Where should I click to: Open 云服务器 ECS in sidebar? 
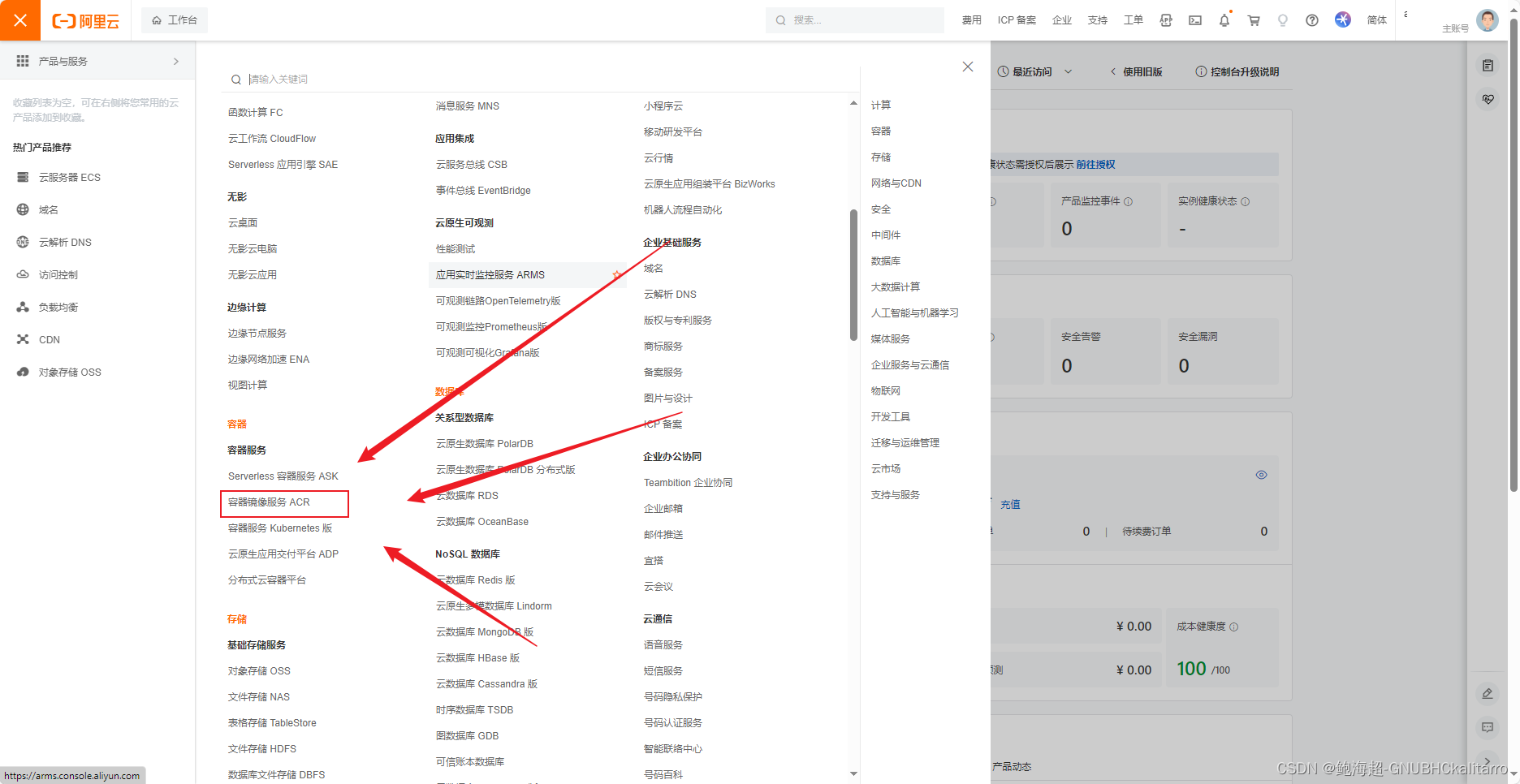(x=70, y=177)
